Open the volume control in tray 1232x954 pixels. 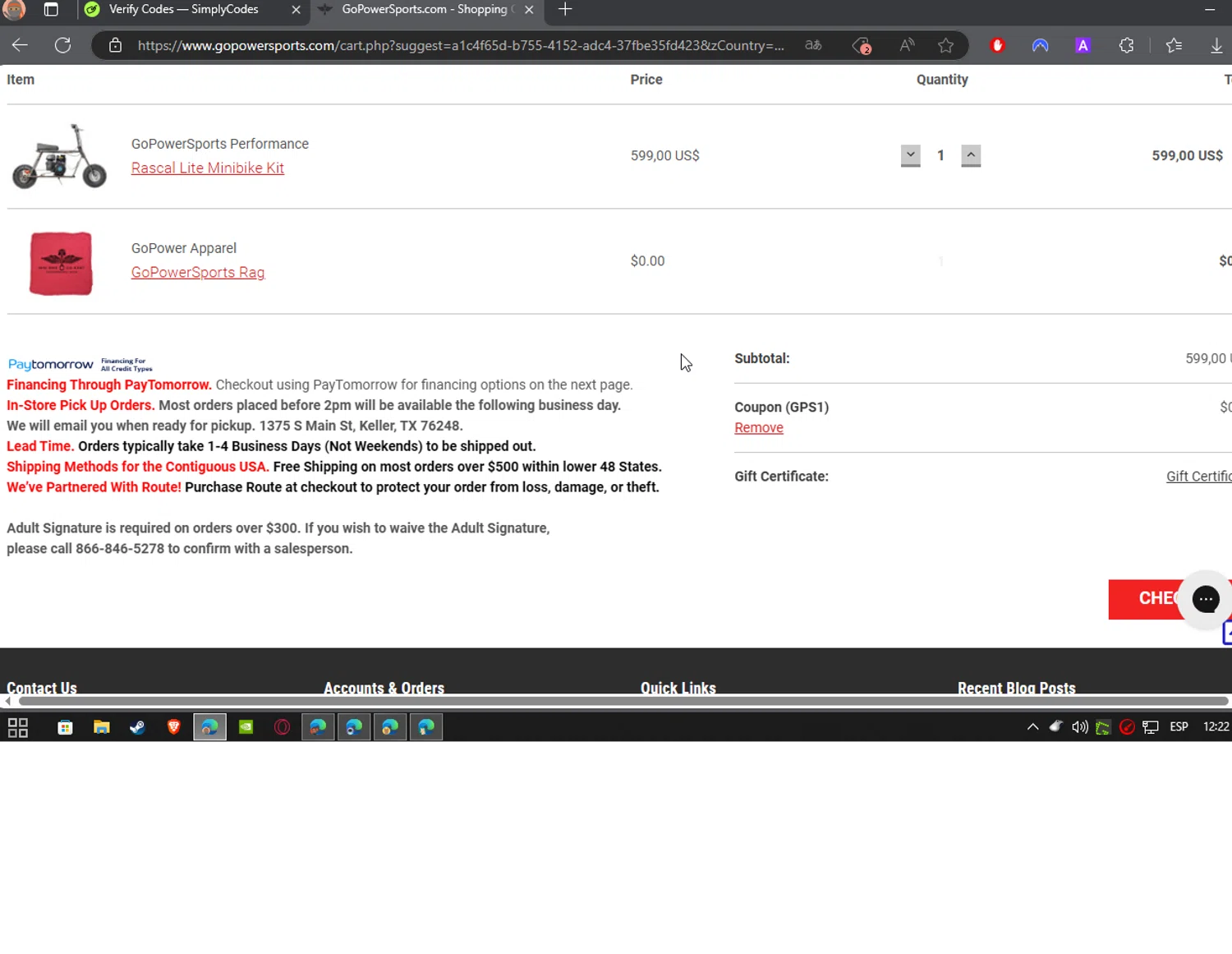[1079, 727]
